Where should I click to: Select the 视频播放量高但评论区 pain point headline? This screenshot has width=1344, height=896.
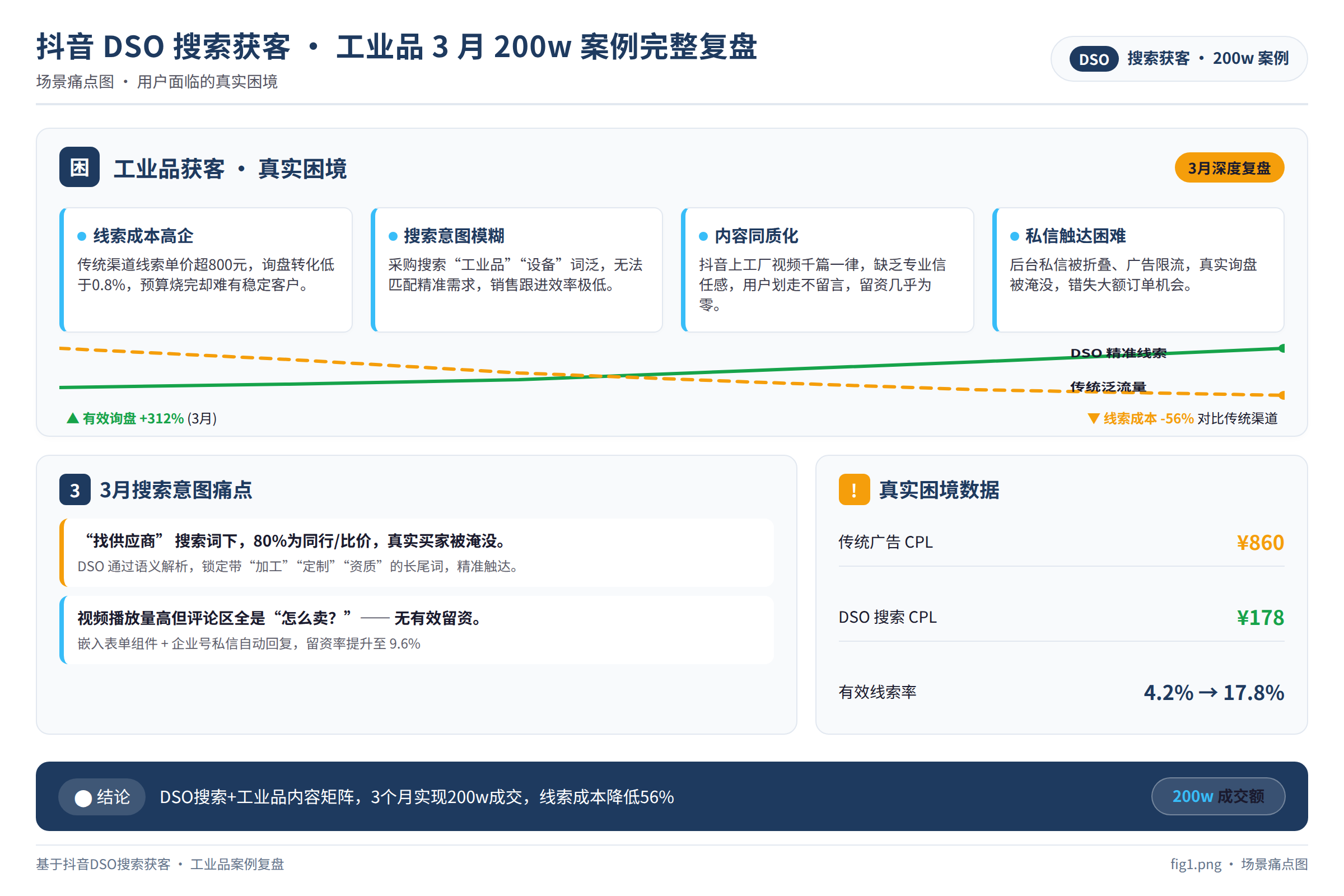[279, 618]
